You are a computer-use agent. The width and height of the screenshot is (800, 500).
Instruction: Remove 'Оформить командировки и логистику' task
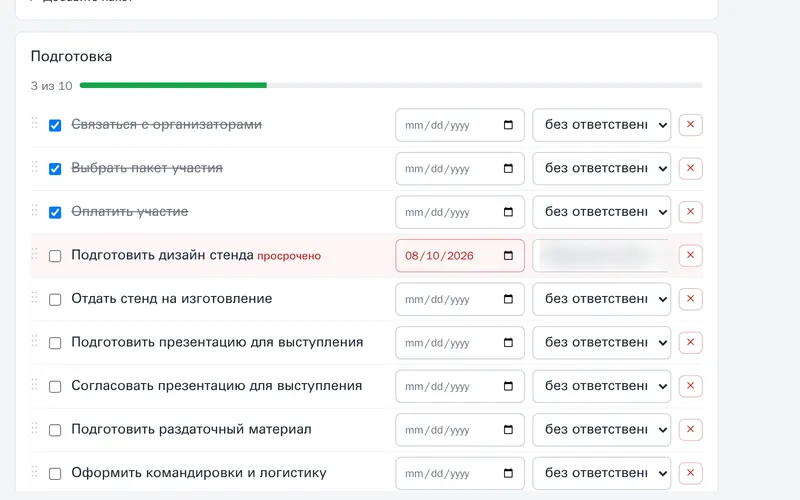(690, 473)
